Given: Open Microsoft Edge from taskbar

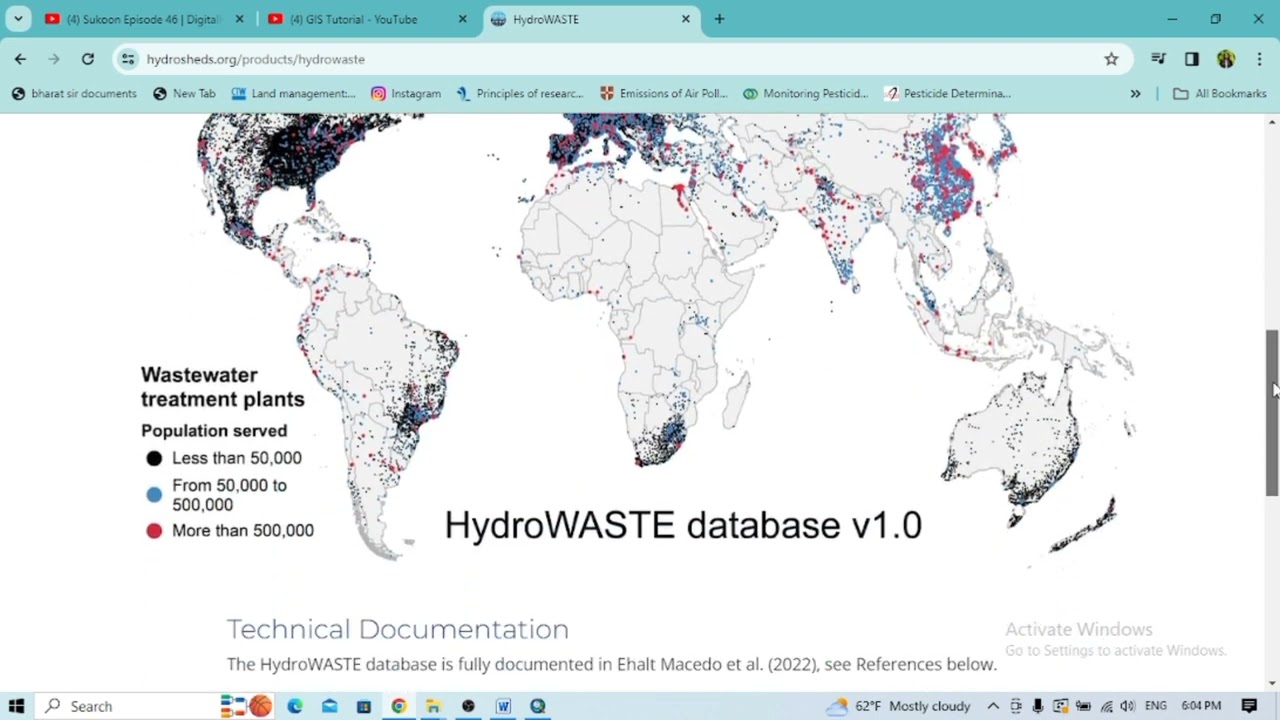Looking at the screenshot, I should click(x=295, y=706).
